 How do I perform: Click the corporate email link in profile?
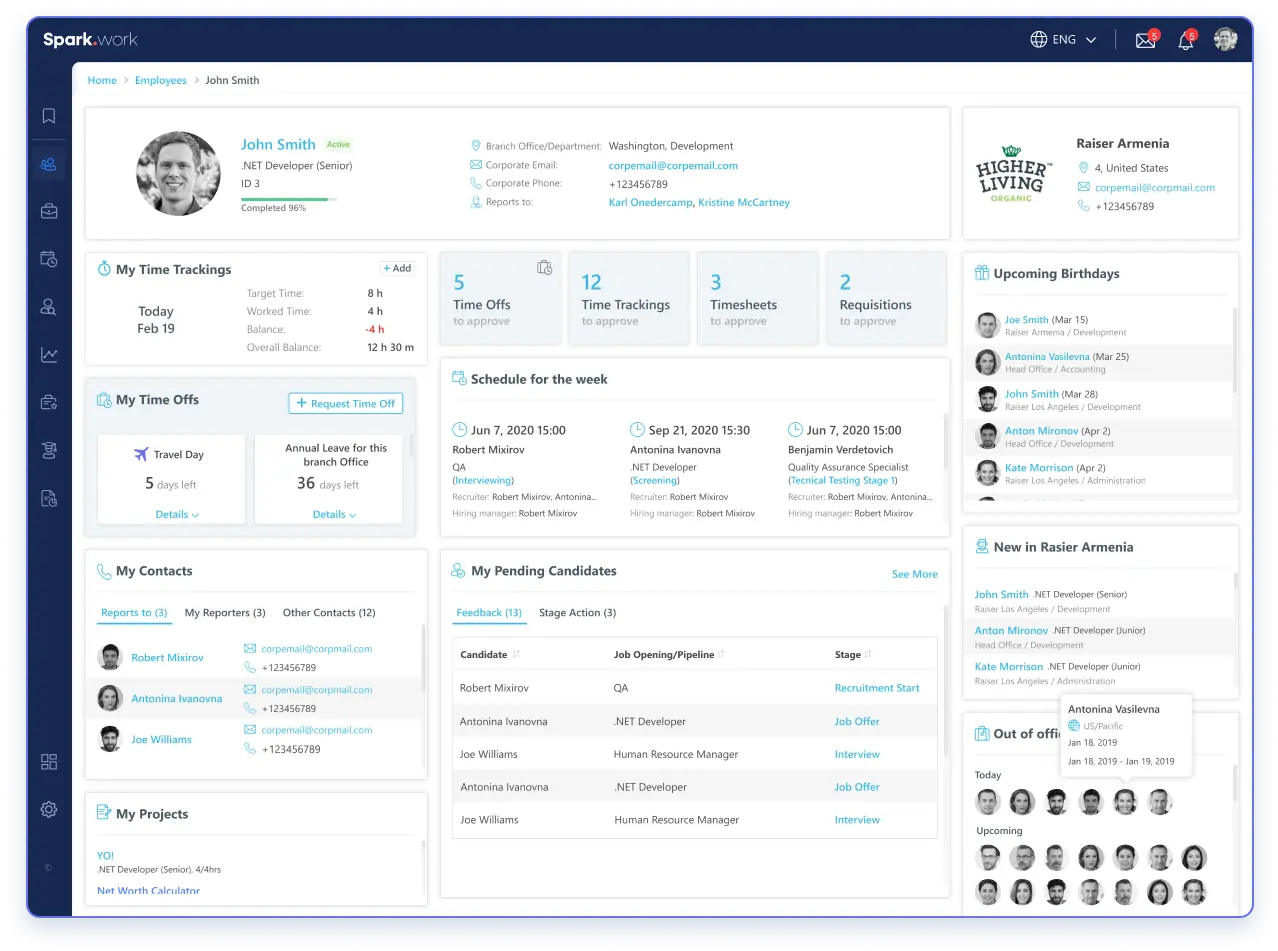(673, 165)
